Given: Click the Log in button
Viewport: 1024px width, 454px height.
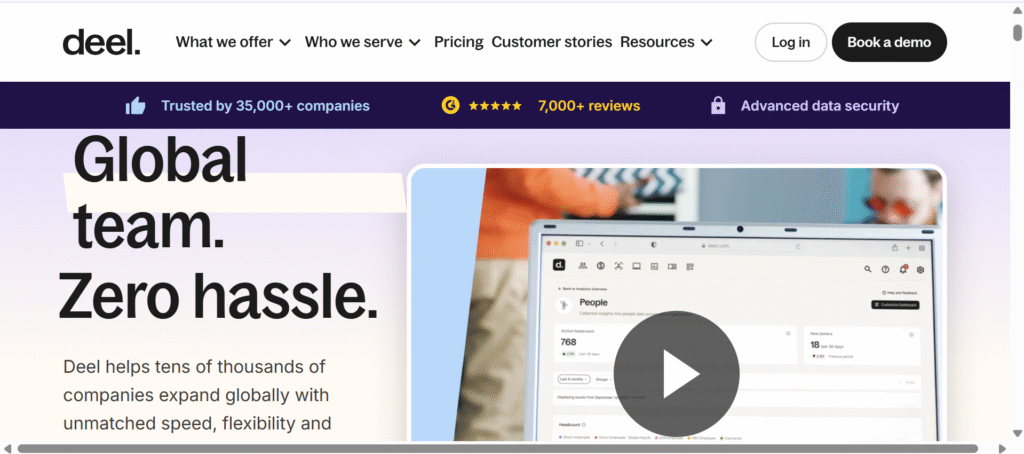Looking at the screenshot, I should [x=790, y=42].
